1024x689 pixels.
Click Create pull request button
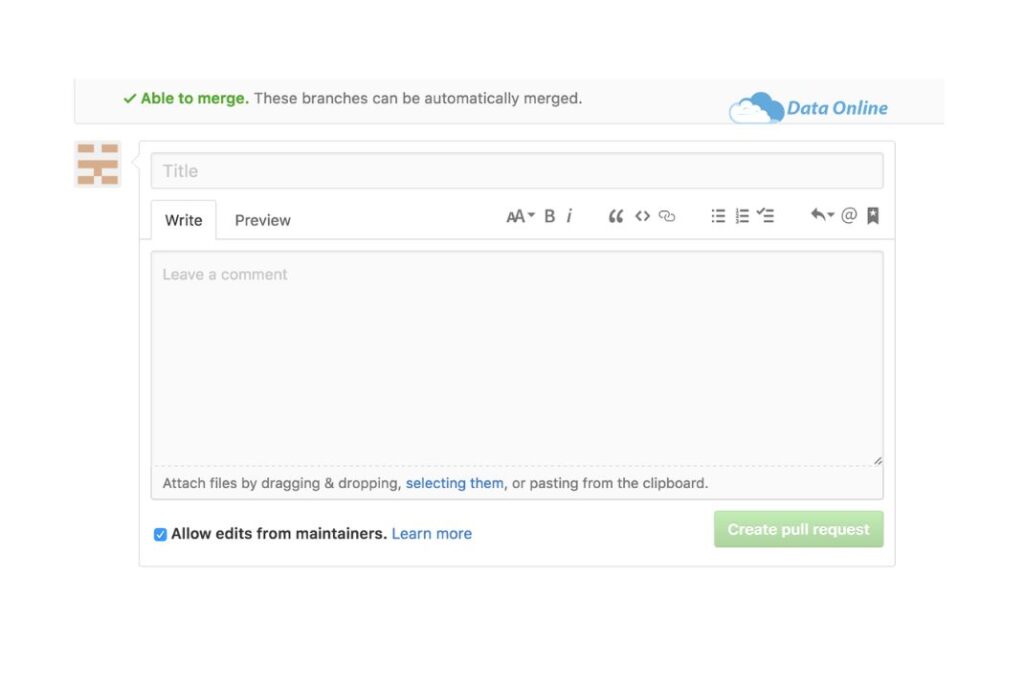coord(799,529)
